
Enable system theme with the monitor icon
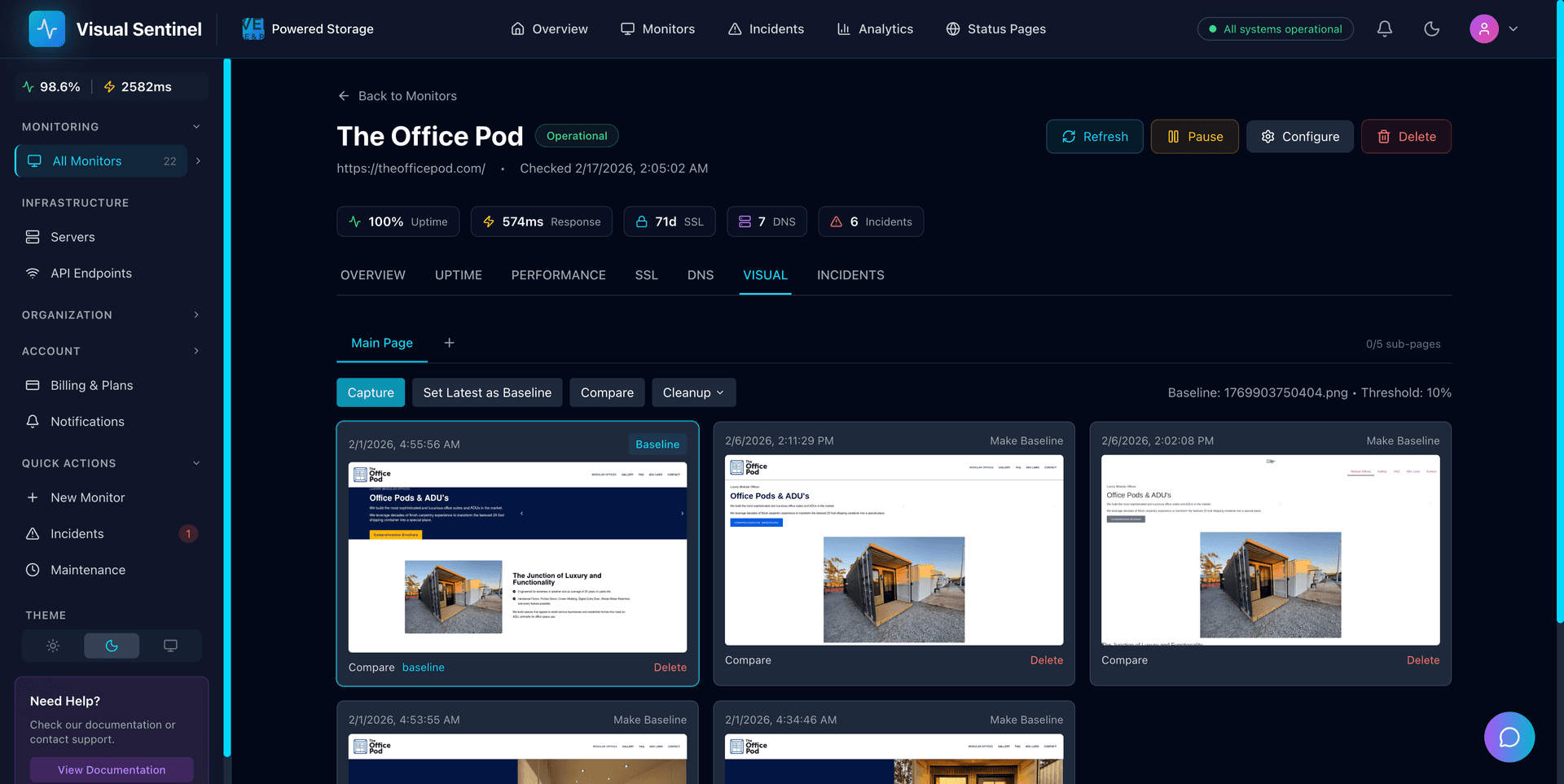[x=170, y=646]
